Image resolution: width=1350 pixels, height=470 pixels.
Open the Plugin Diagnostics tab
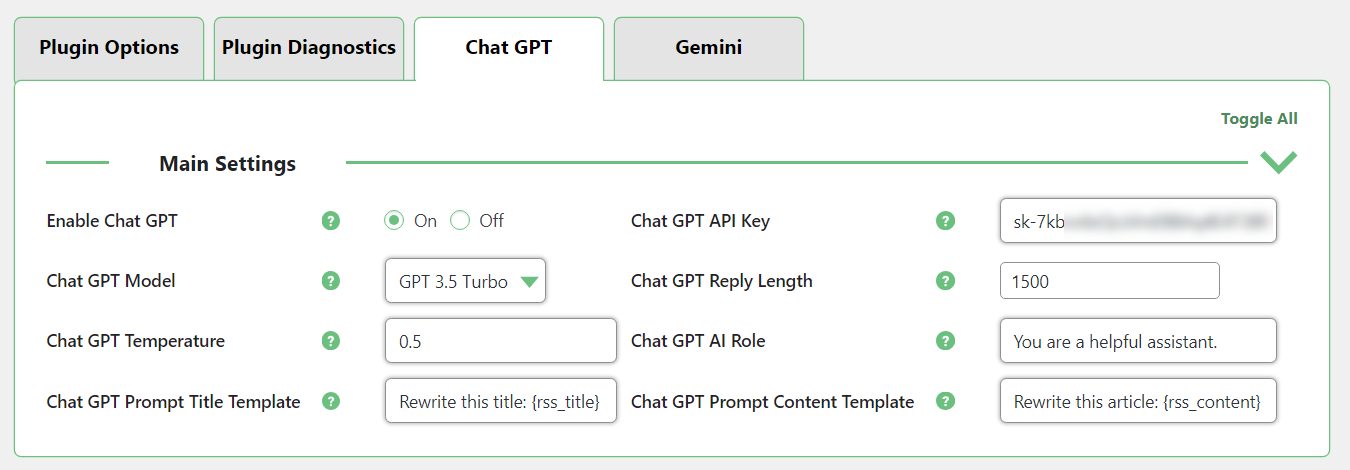point(309,48)
